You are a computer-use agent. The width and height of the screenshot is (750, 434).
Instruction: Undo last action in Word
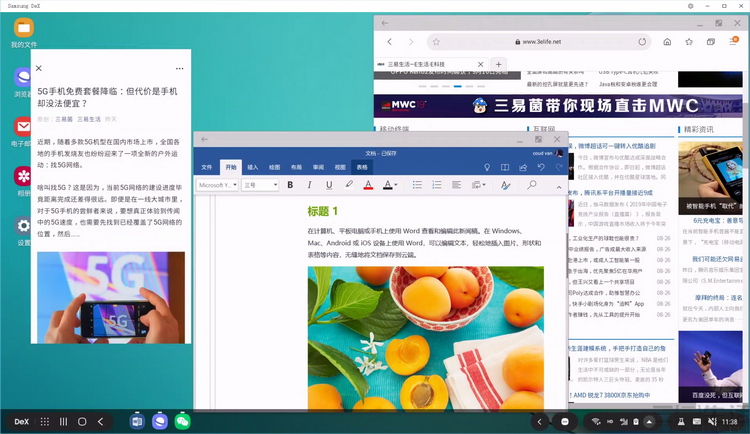click(x=541, y=167)
